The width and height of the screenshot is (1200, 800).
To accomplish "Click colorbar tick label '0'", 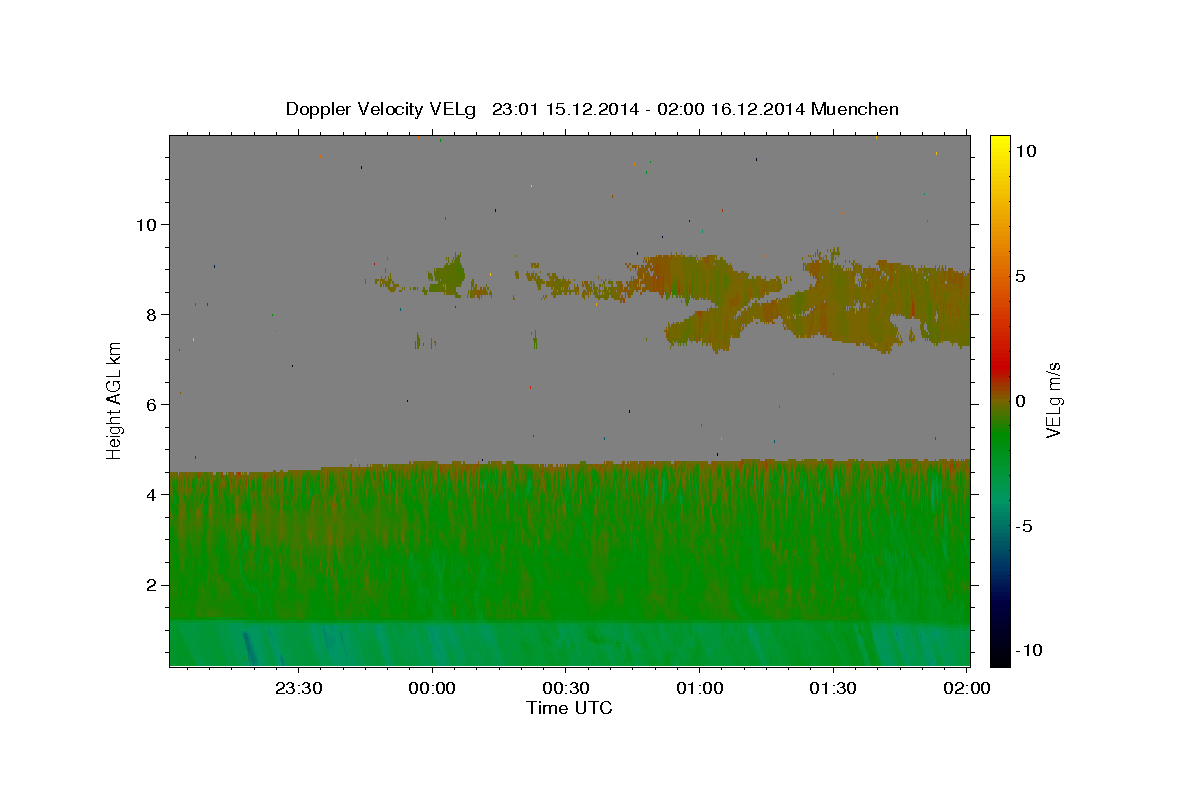I will click(x=1020, y=401).
